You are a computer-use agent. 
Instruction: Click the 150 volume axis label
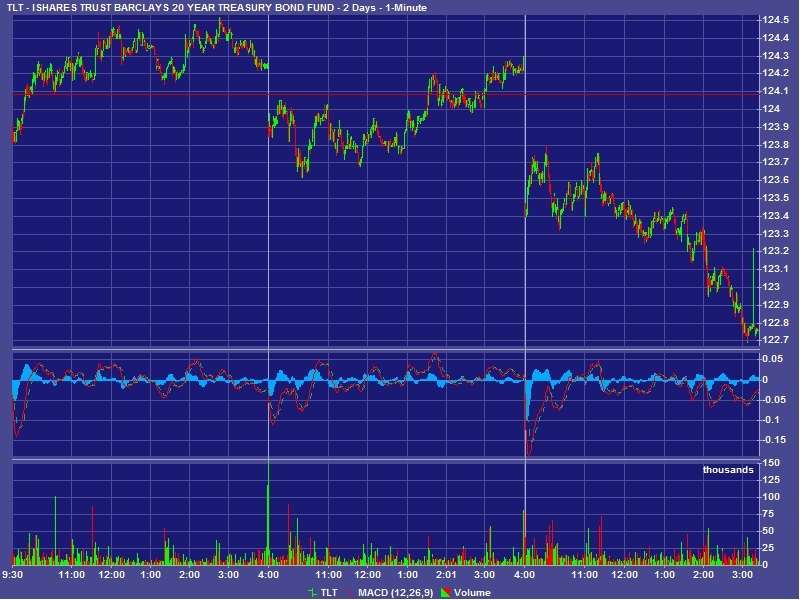coord(770,463)
